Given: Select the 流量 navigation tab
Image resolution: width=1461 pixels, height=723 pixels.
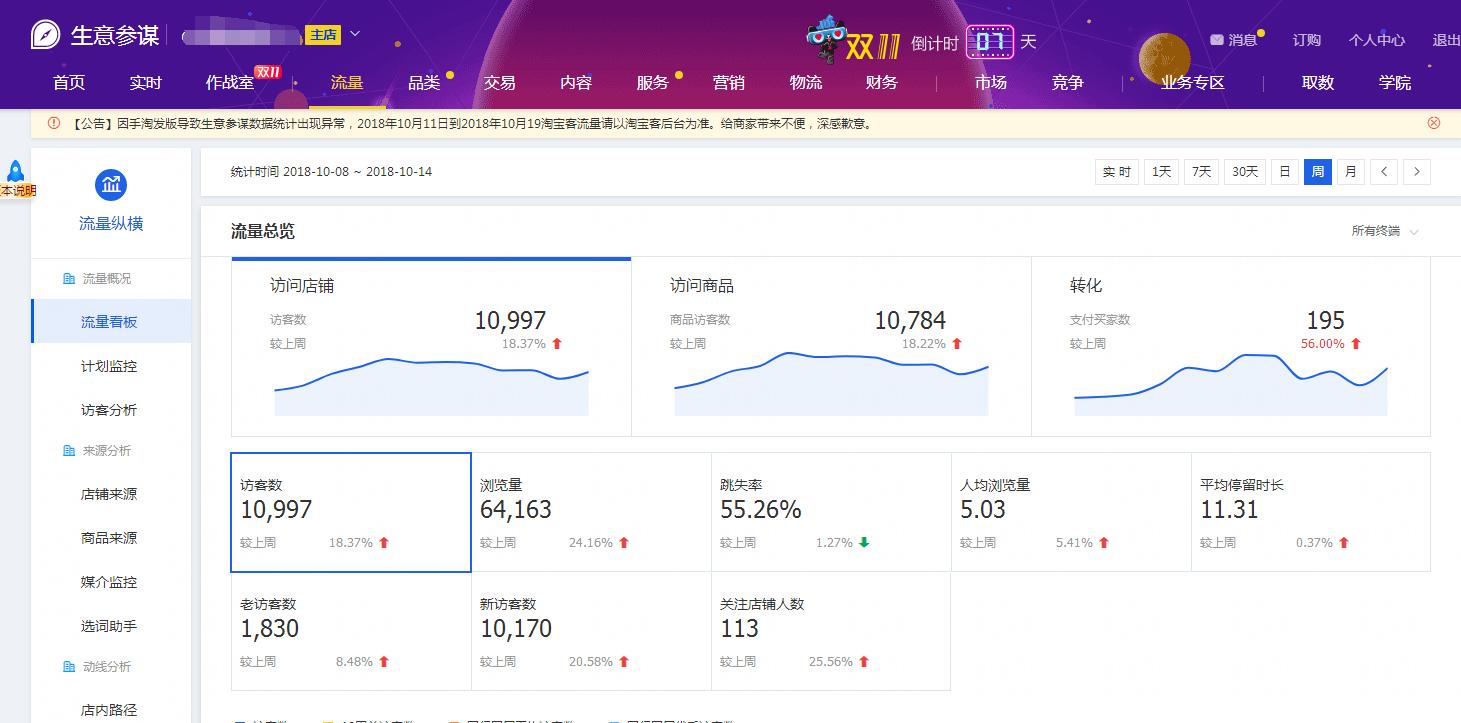Looking at the screenshot, I should pyautogui.click(x=347, y=82).
